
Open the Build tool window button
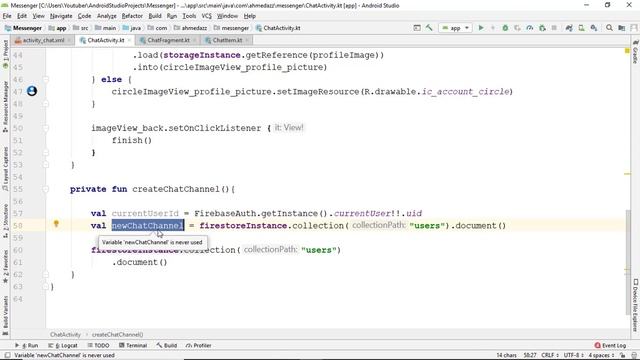(x=167, y=345)
